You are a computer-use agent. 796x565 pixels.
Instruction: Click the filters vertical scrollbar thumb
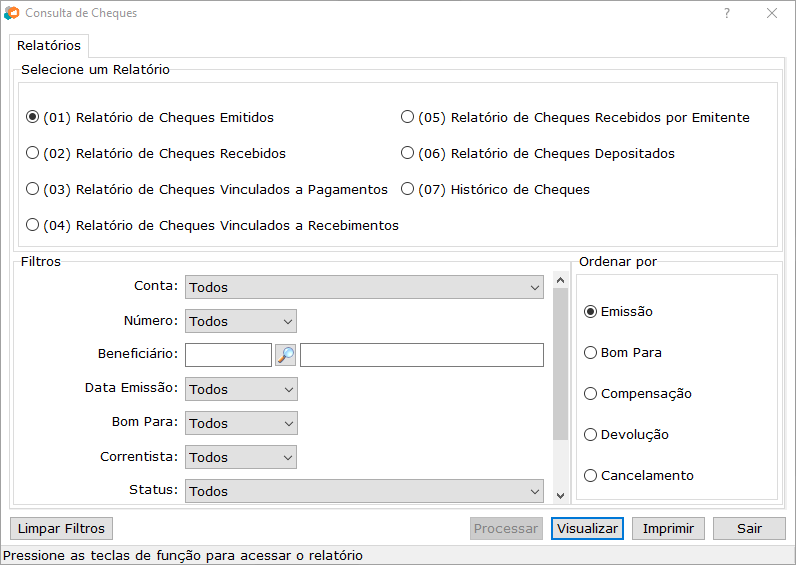560,364
